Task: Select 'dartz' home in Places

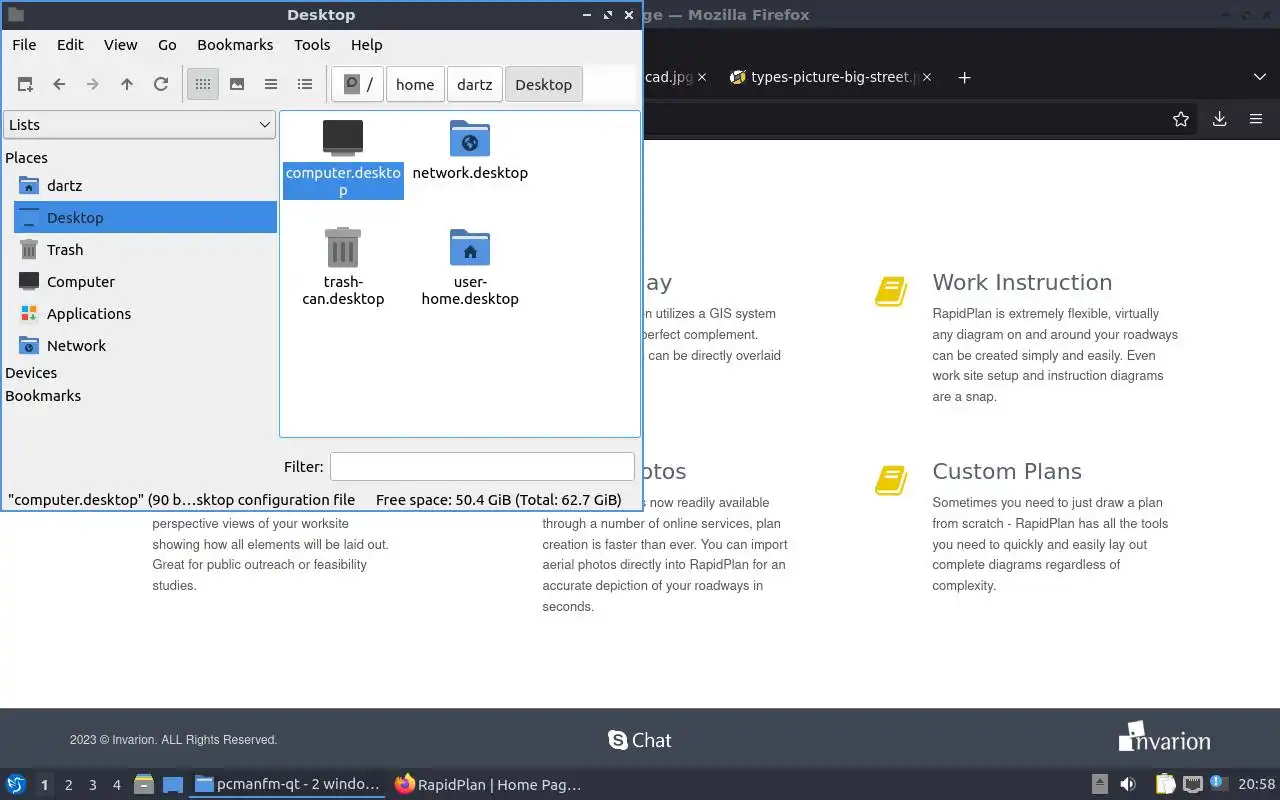Action: 145,186
